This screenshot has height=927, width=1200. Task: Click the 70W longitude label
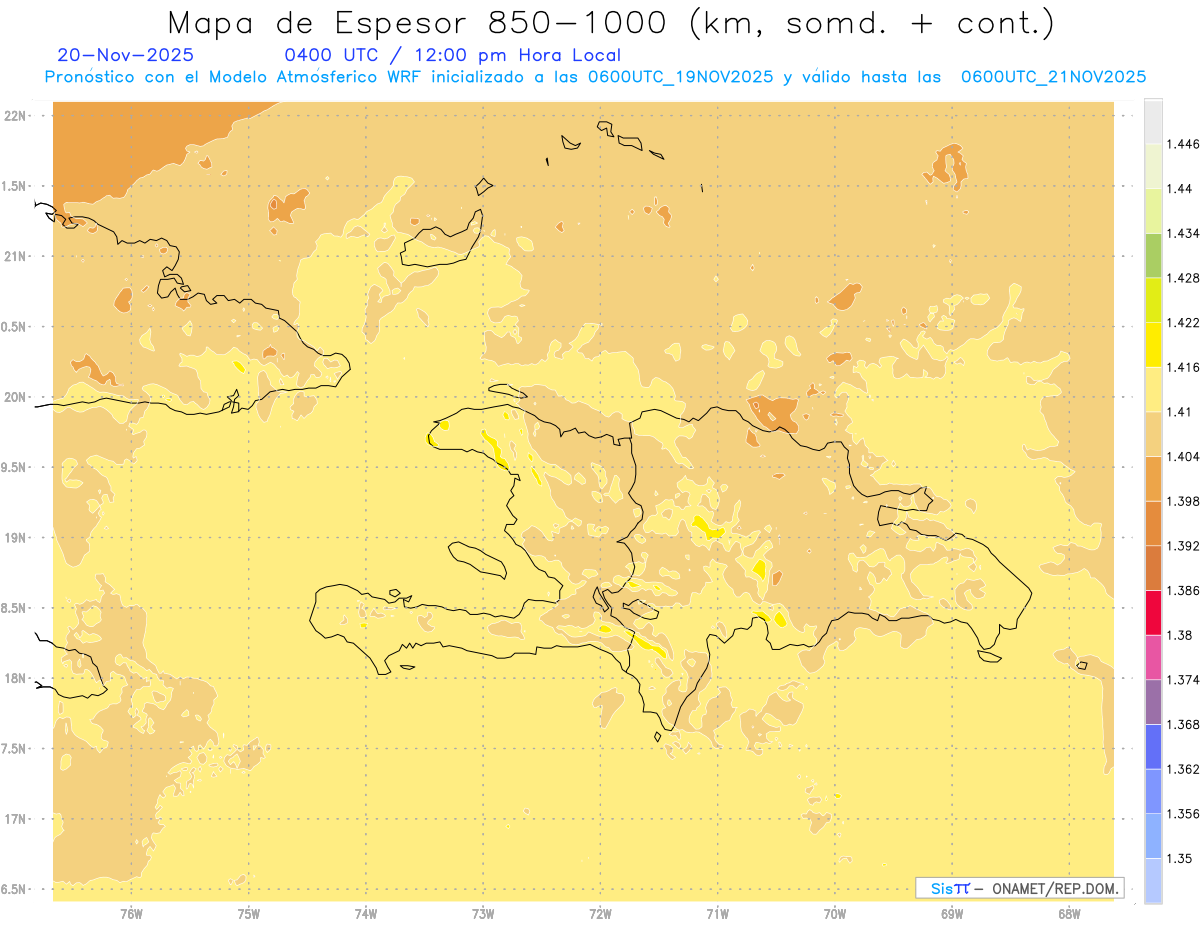pos(835,914)
